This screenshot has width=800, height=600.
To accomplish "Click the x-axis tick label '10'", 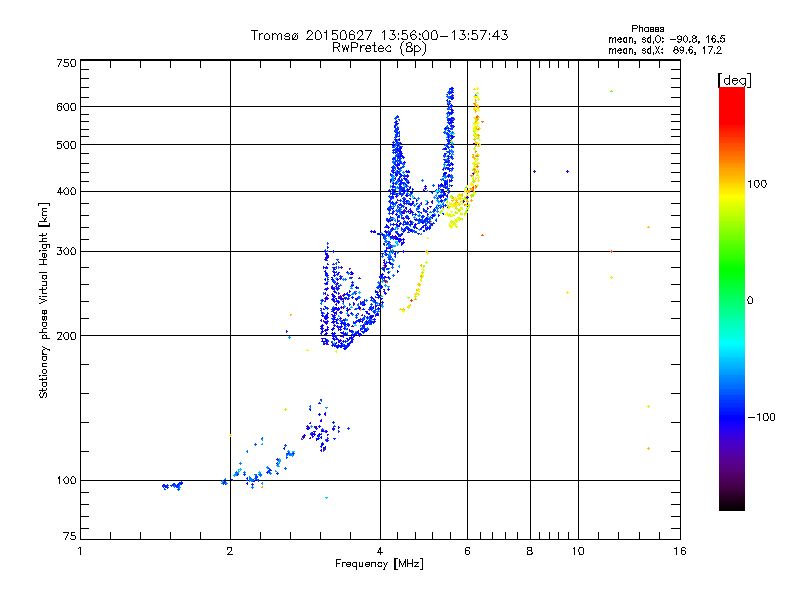I will (578, 551).
